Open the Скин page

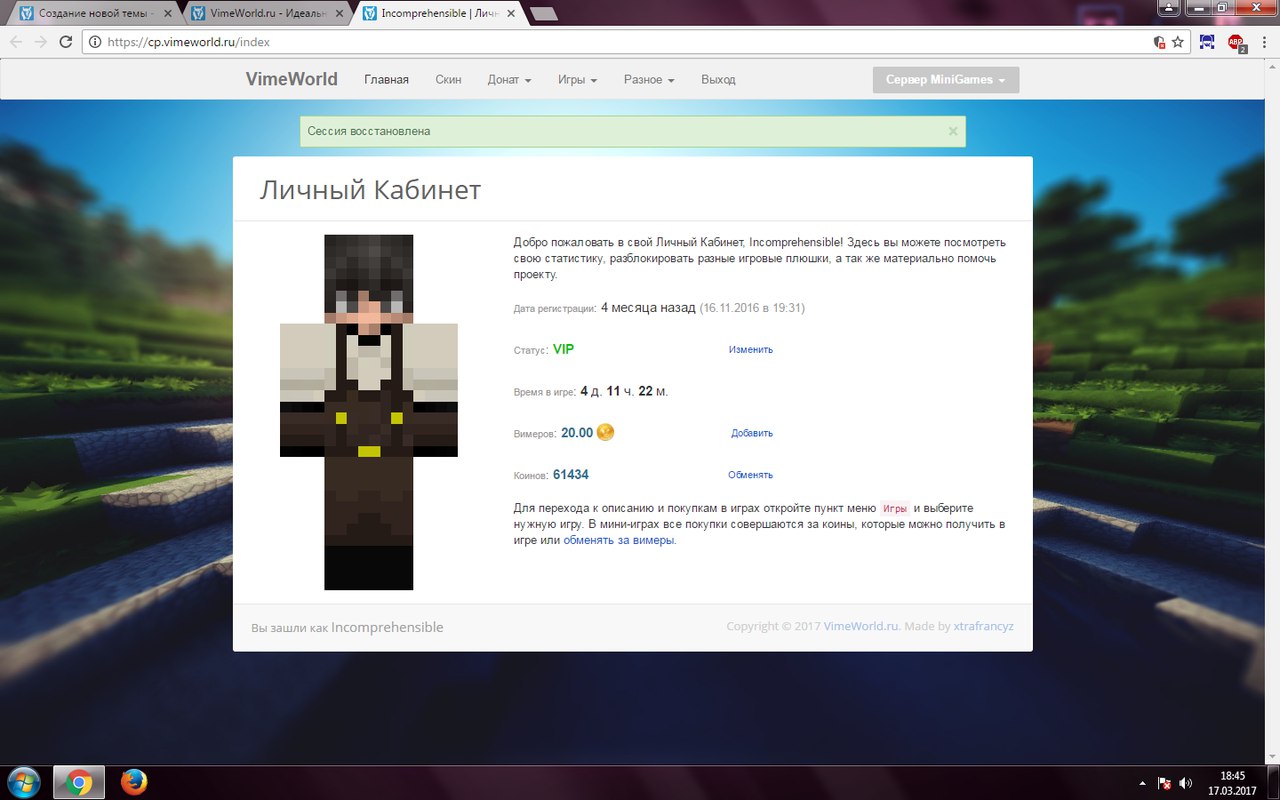448,79
